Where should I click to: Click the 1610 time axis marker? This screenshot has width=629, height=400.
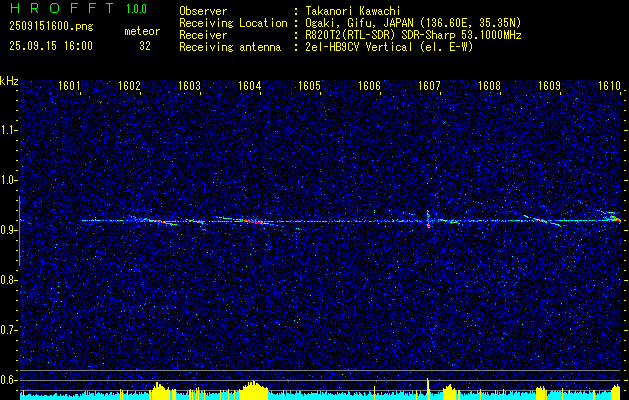pos(609,85)
